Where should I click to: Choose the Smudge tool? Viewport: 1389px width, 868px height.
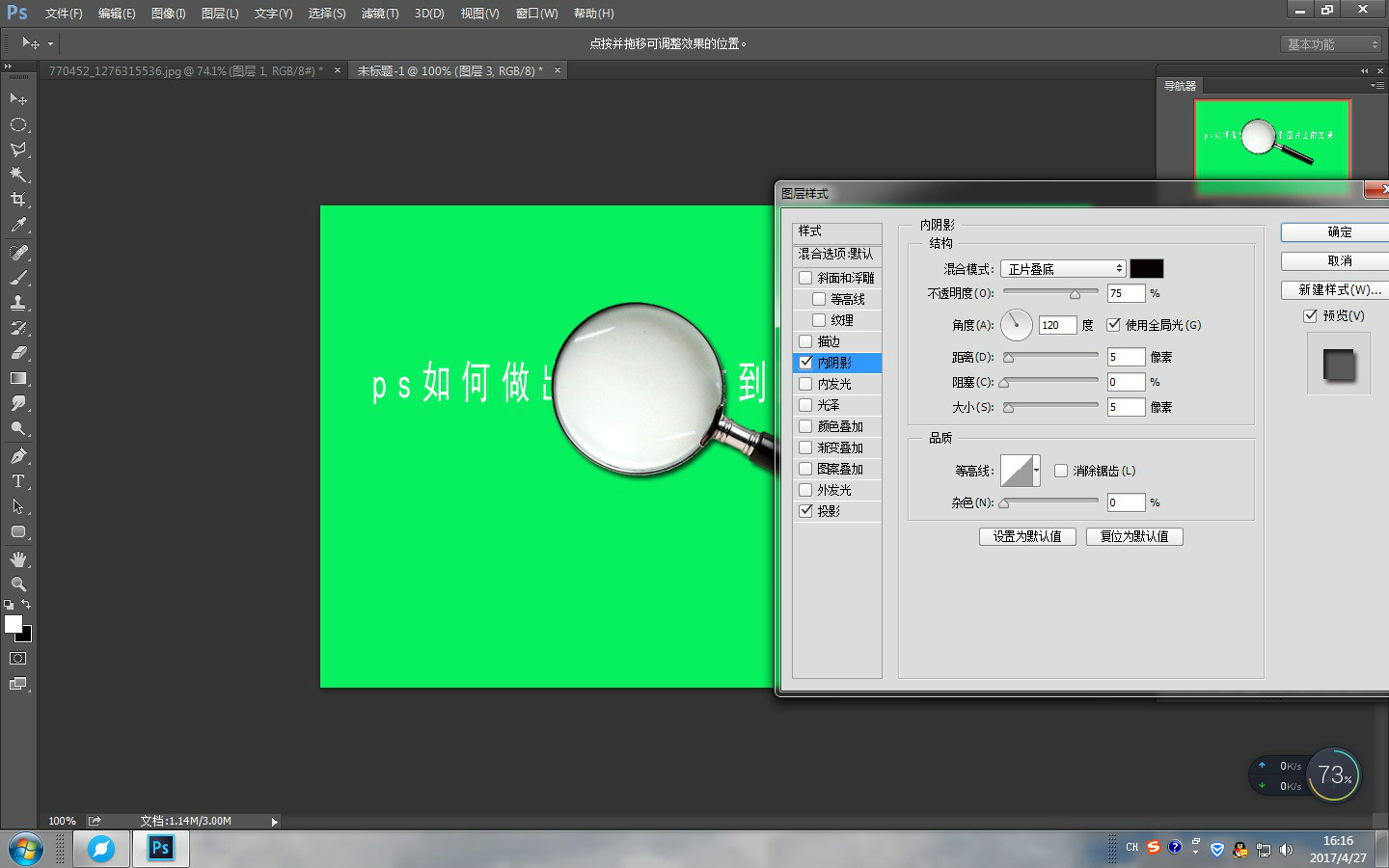coord(18,403)
